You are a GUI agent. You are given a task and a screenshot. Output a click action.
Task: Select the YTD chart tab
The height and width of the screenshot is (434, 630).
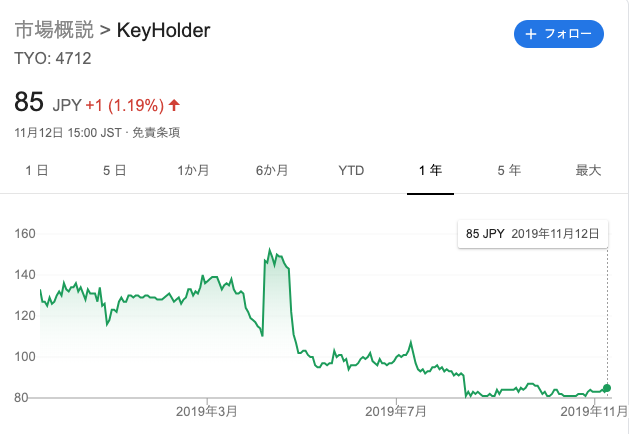pyautogui.click(x=351, y=170)
